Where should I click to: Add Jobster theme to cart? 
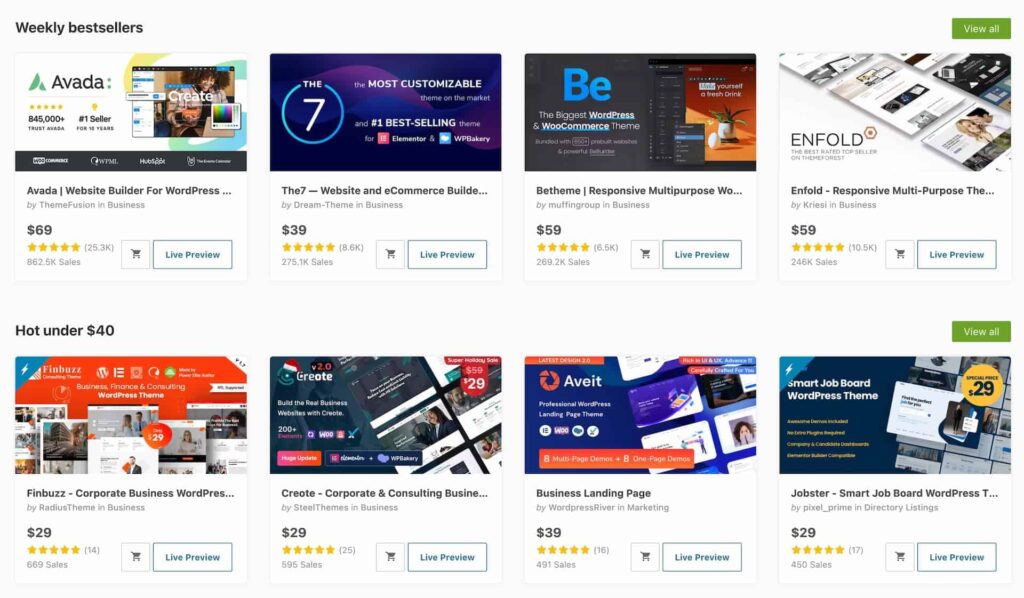coord(900,557)
